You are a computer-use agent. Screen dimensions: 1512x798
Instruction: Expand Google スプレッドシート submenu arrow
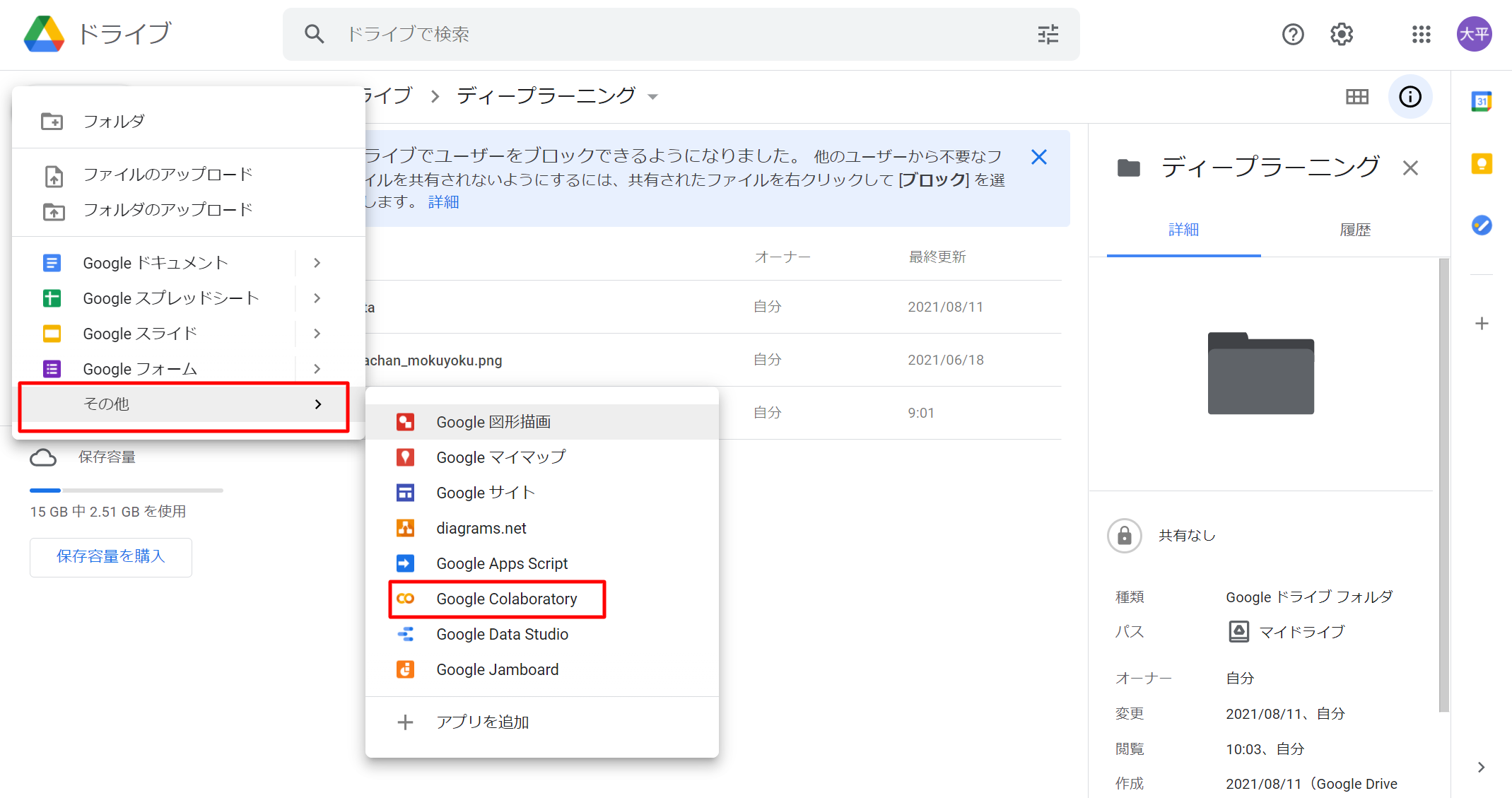[317, 298]
